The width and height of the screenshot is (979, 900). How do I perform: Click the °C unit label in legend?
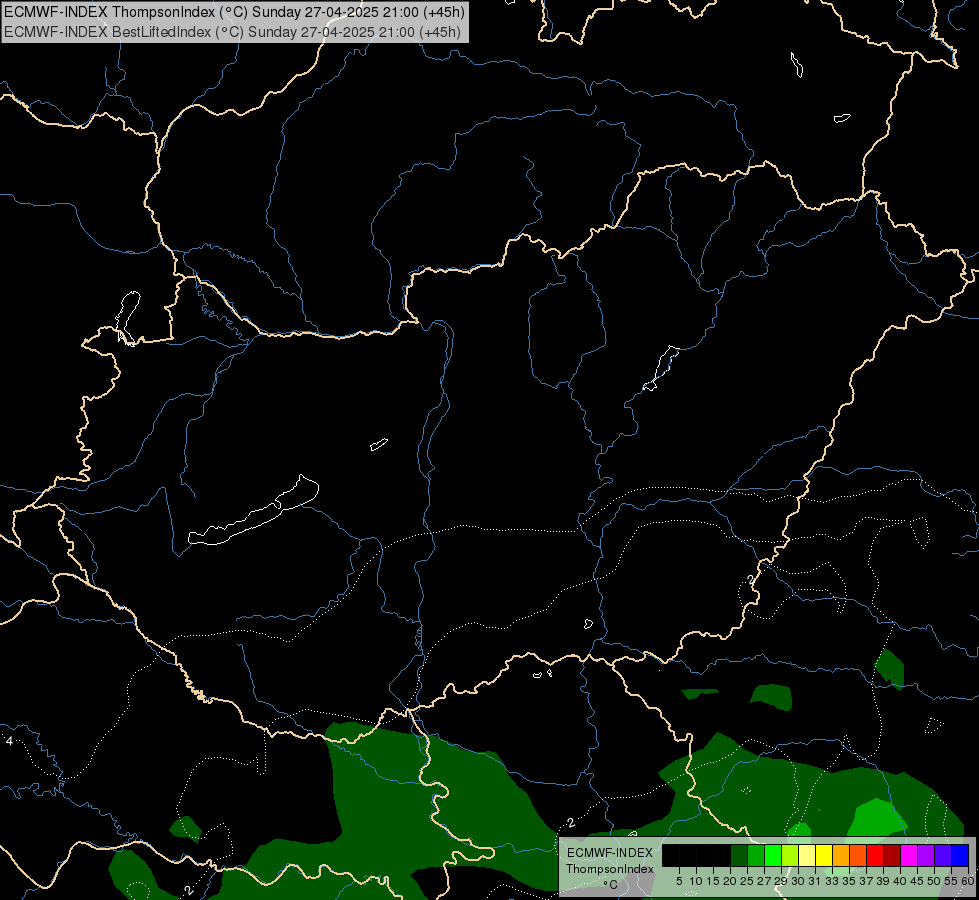pos(611,884)
